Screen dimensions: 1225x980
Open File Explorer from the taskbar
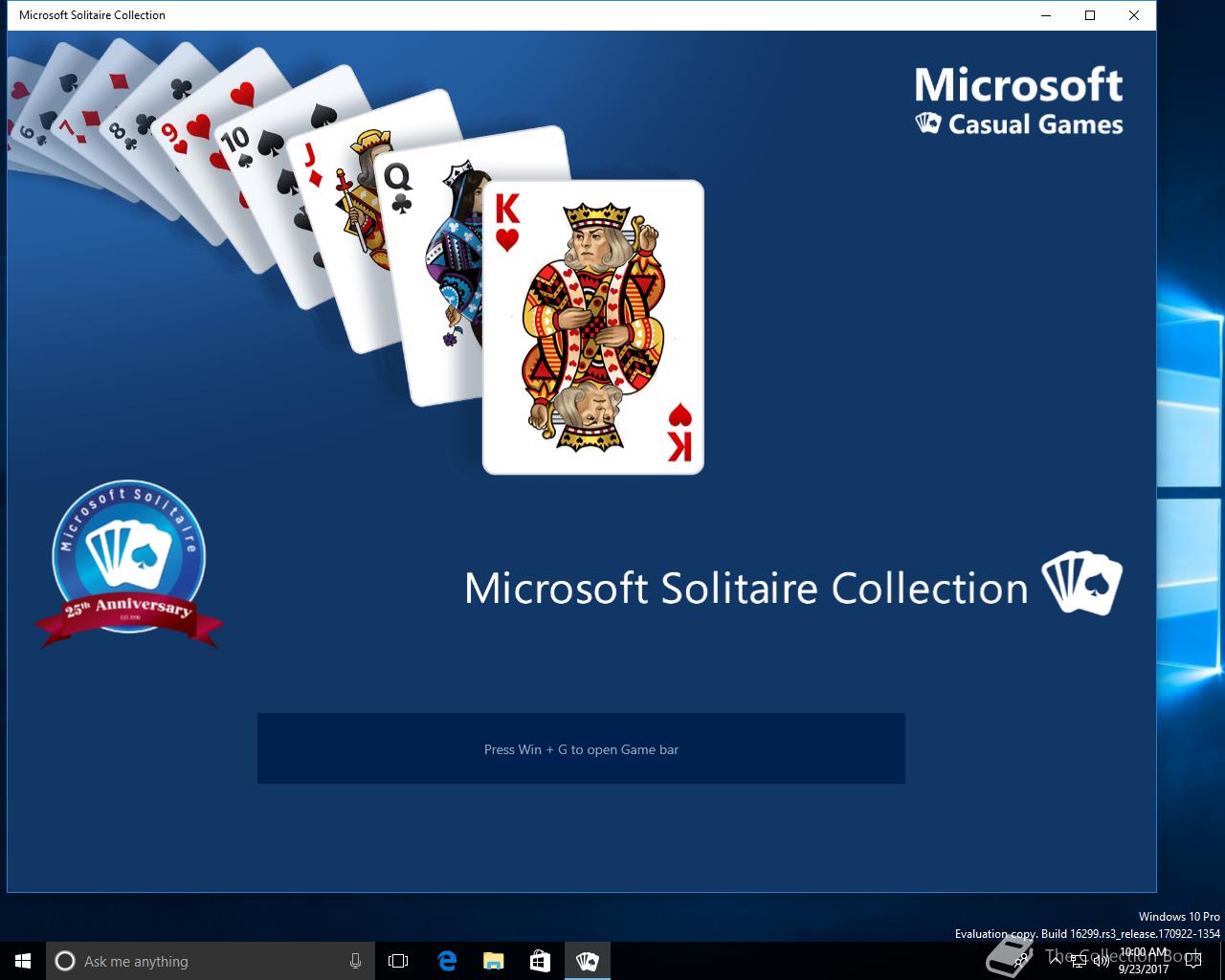493,961
